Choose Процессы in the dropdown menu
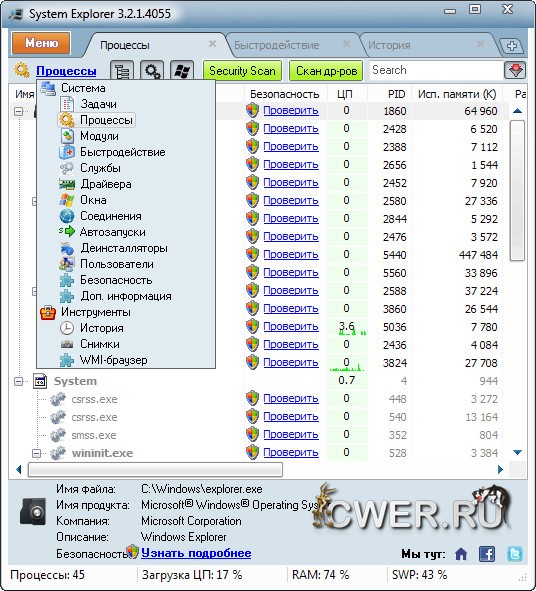 click(97, 120)
